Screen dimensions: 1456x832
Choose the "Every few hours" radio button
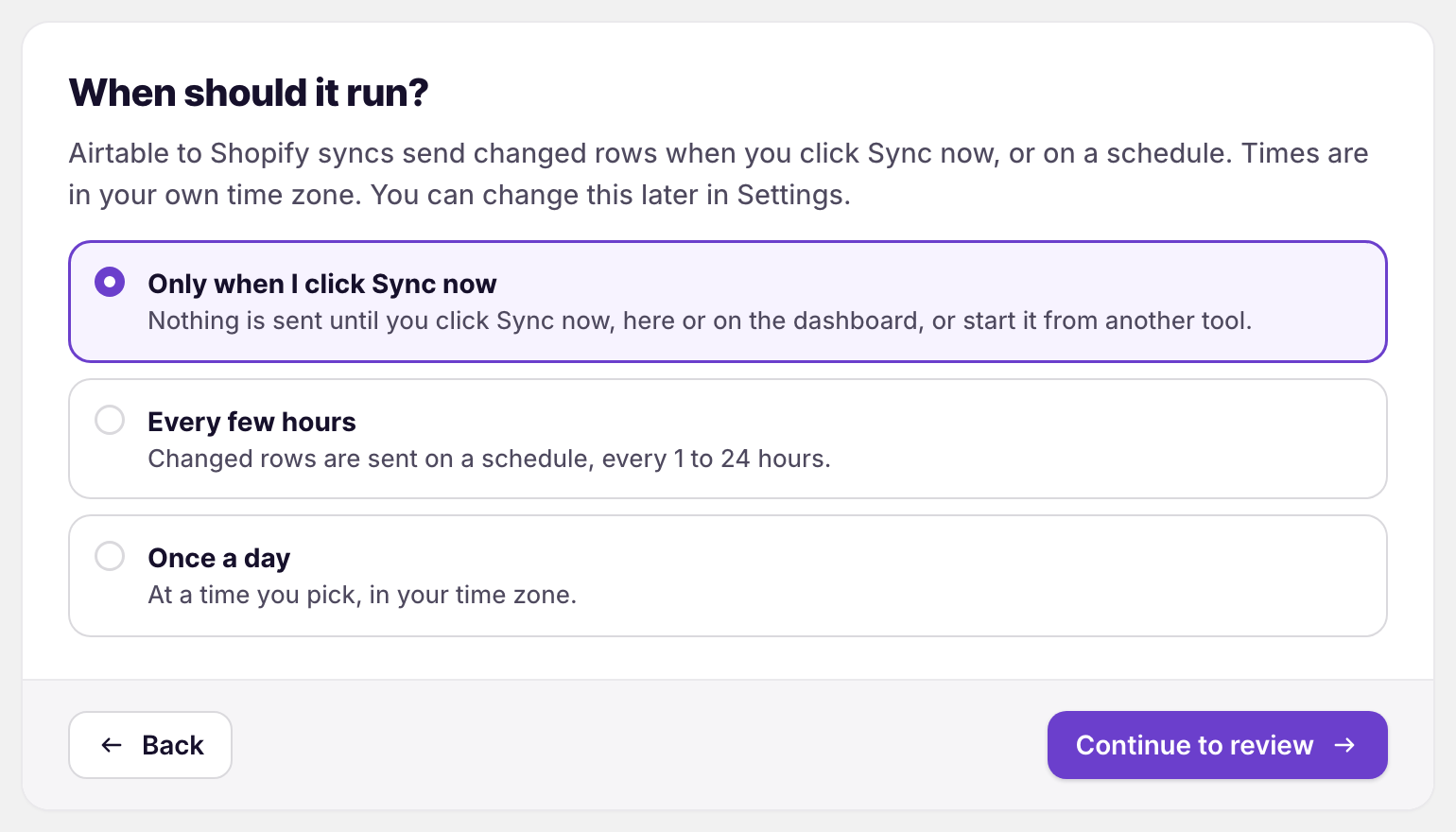[x=110, y=420]
